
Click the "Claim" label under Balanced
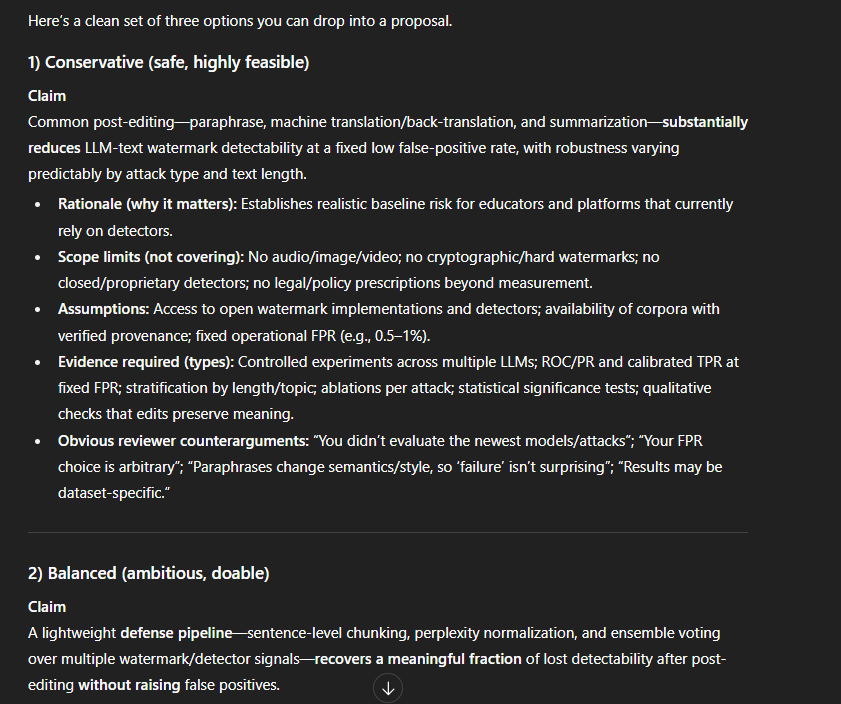[47, 607]
